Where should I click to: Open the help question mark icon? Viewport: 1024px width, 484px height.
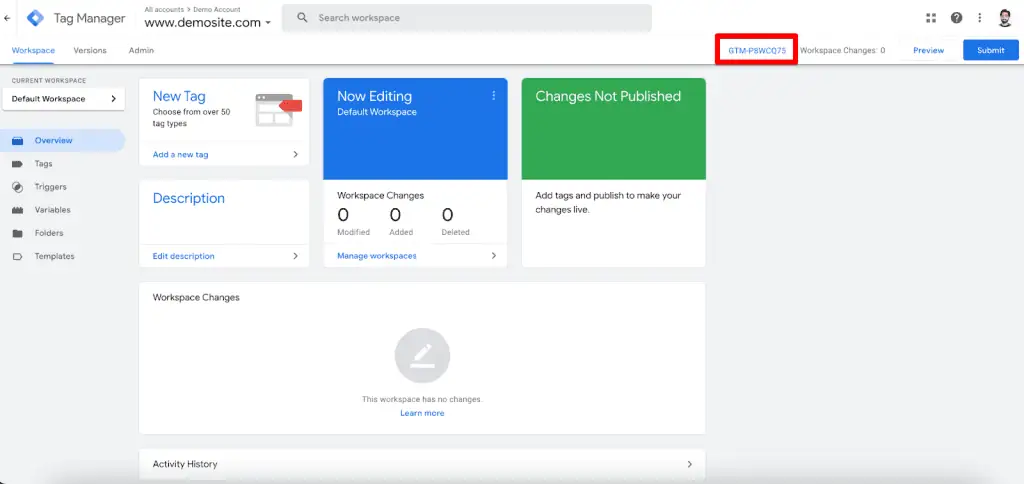tap(956, 18)
